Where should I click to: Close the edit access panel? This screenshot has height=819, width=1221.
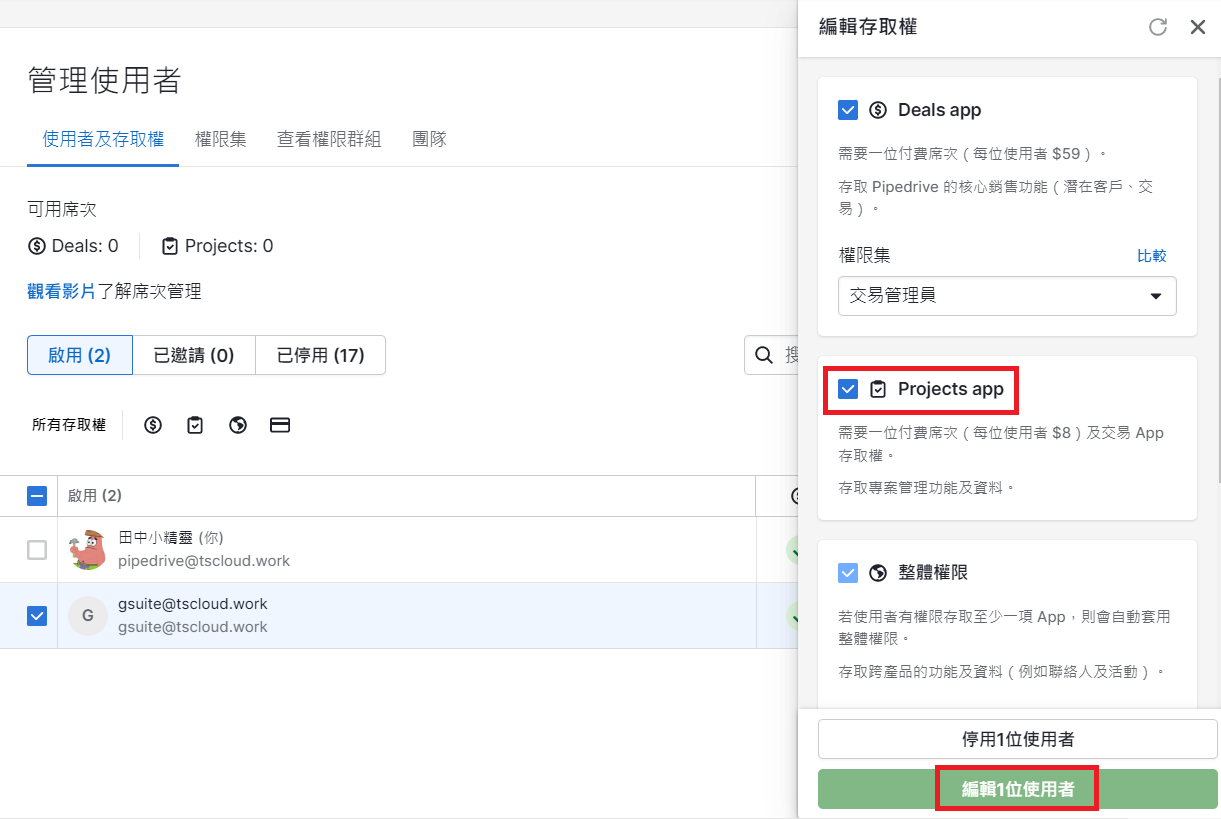click(x=1198, y=27)
